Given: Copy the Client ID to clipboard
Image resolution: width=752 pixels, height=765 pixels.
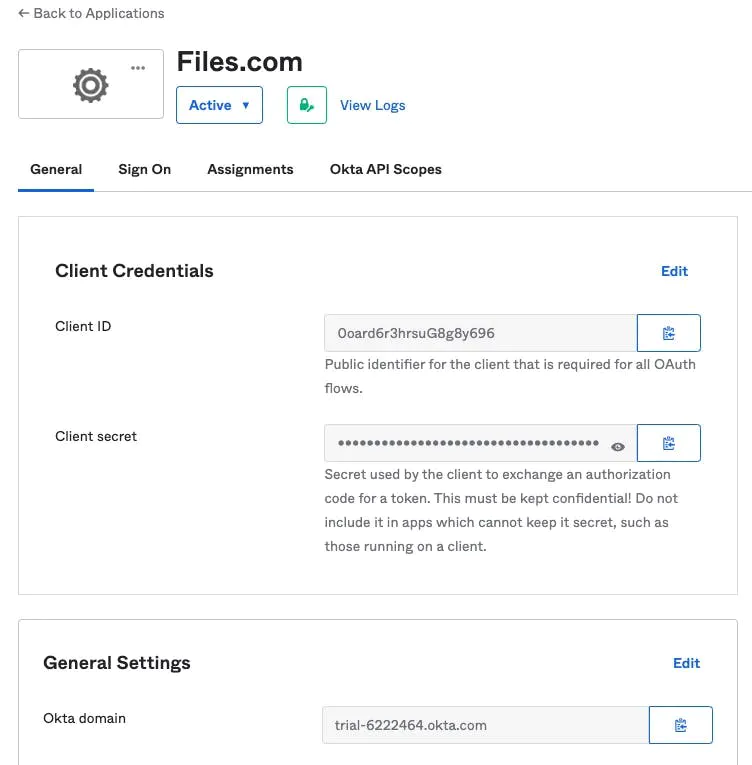Looking at the screenshot, I should tap(669, 333).
